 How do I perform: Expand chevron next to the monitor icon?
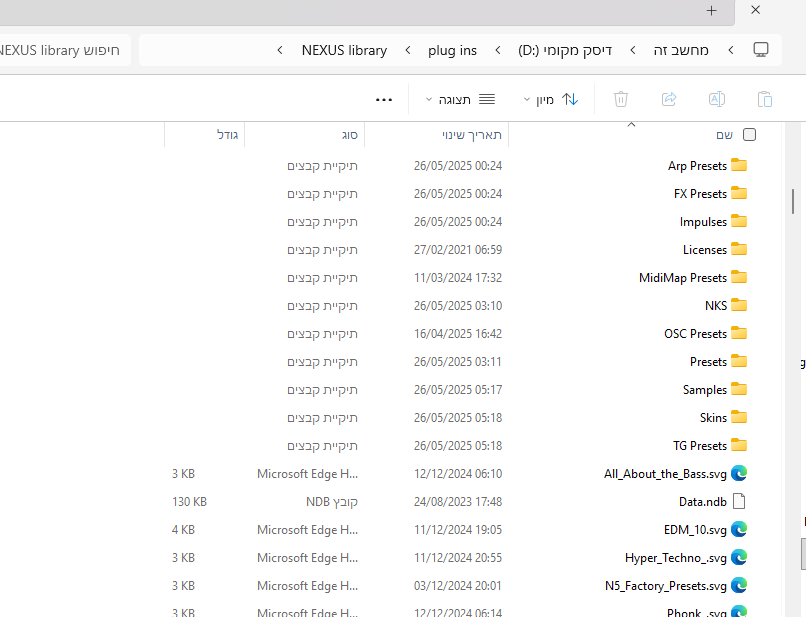[731, 50]
